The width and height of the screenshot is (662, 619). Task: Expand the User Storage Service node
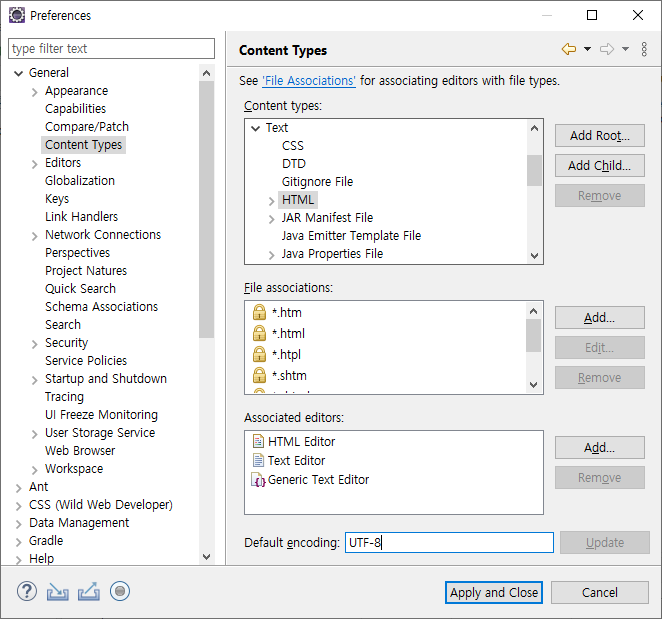[x=35, y=434]
